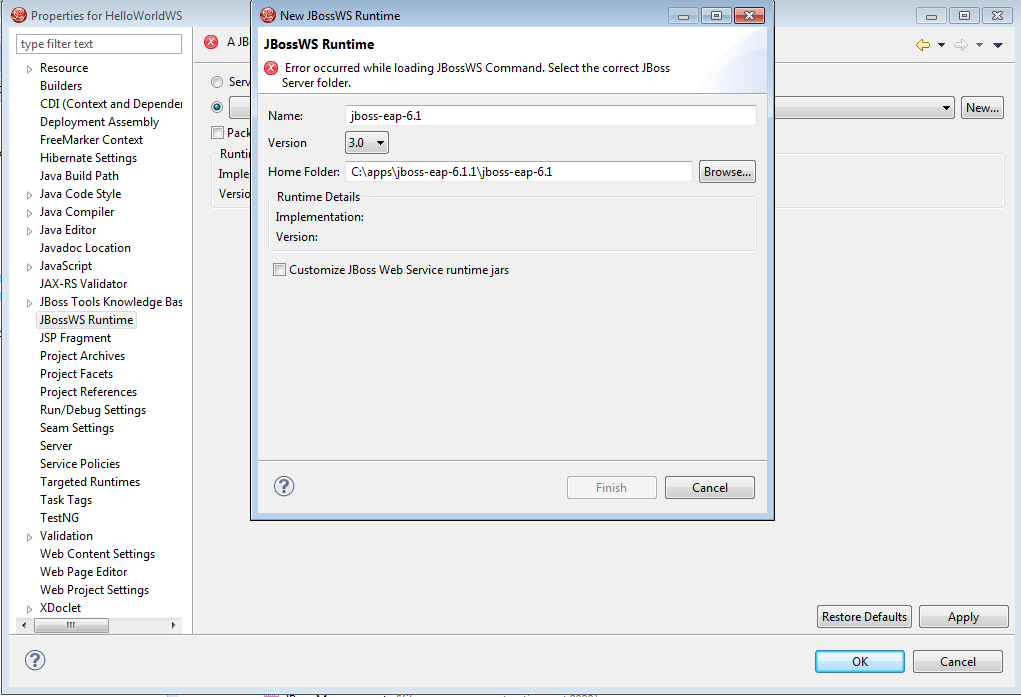Screen dimensions: 1021x697
Task: Expand the Validation tree node
Action: click(x=29, y=536)
